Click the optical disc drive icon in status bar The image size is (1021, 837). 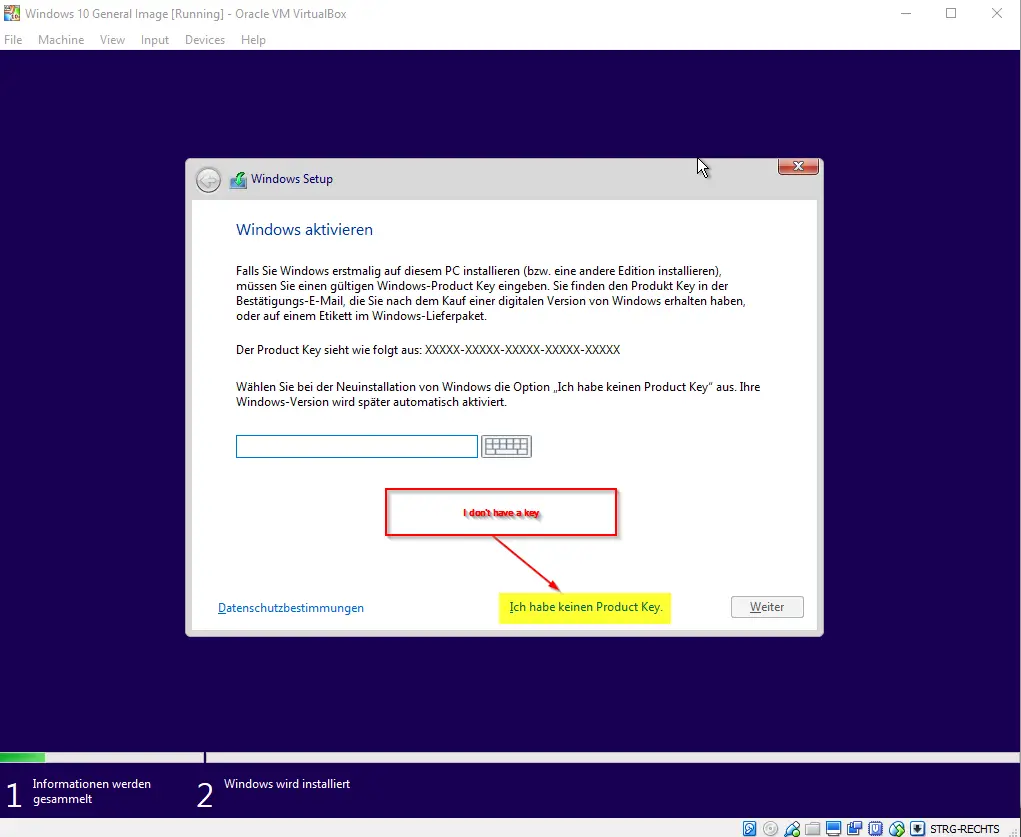[x=770, y=829]
